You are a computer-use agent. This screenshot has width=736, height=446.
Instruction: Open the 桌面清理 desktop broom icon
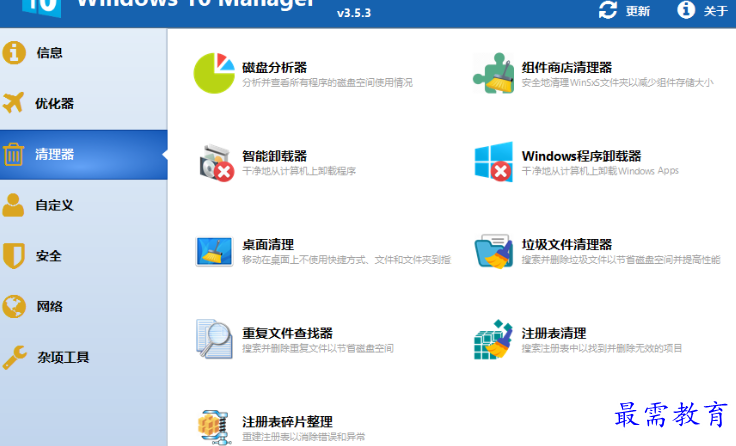(x=214, y=251)
